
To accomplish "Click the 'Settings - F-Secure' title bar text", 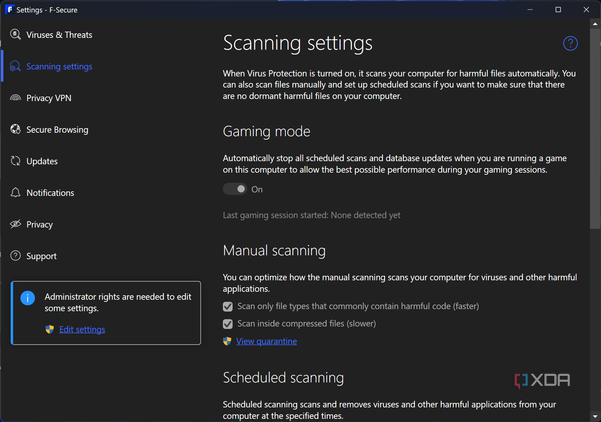I will [47, 10].
